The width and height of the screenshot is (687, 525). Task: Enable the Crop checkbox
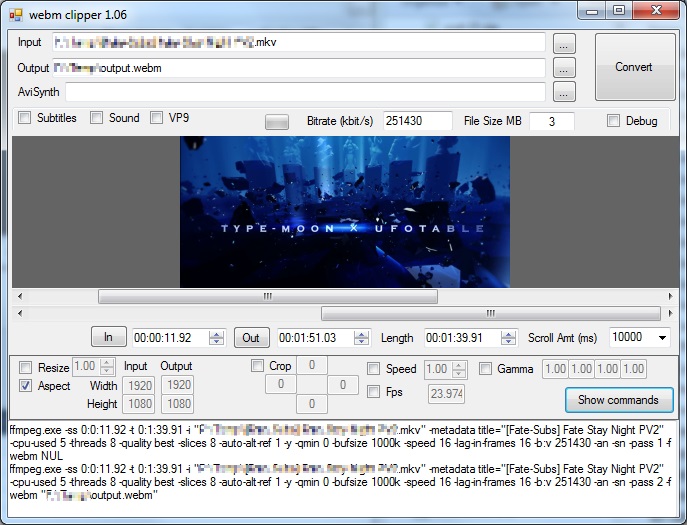(x=257, y=365)
